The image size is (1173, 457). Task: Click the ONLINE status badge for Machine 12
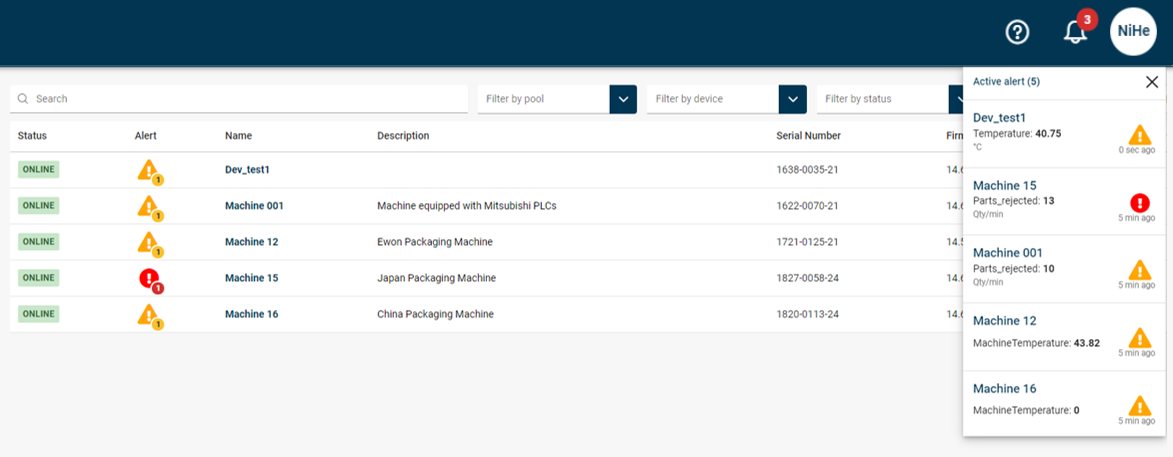[39, 242]
